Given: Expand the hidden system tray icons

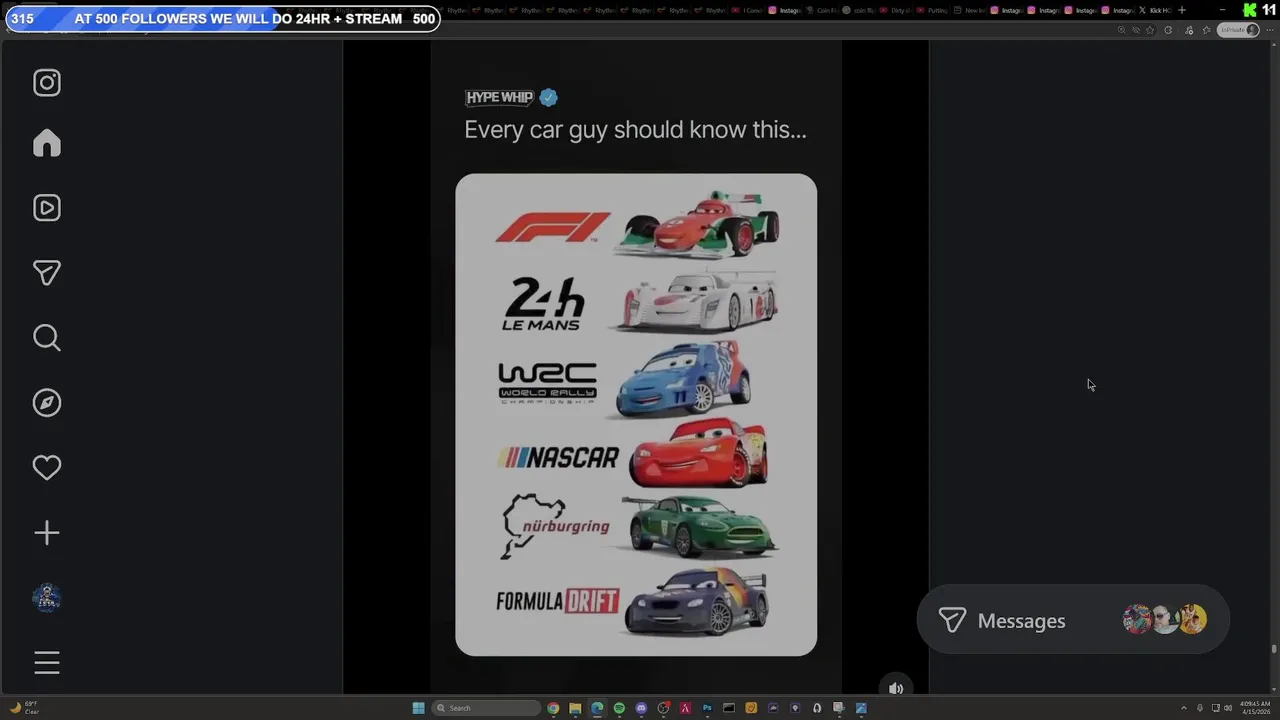Looking at the screenshot, I should coord(1184,708).
